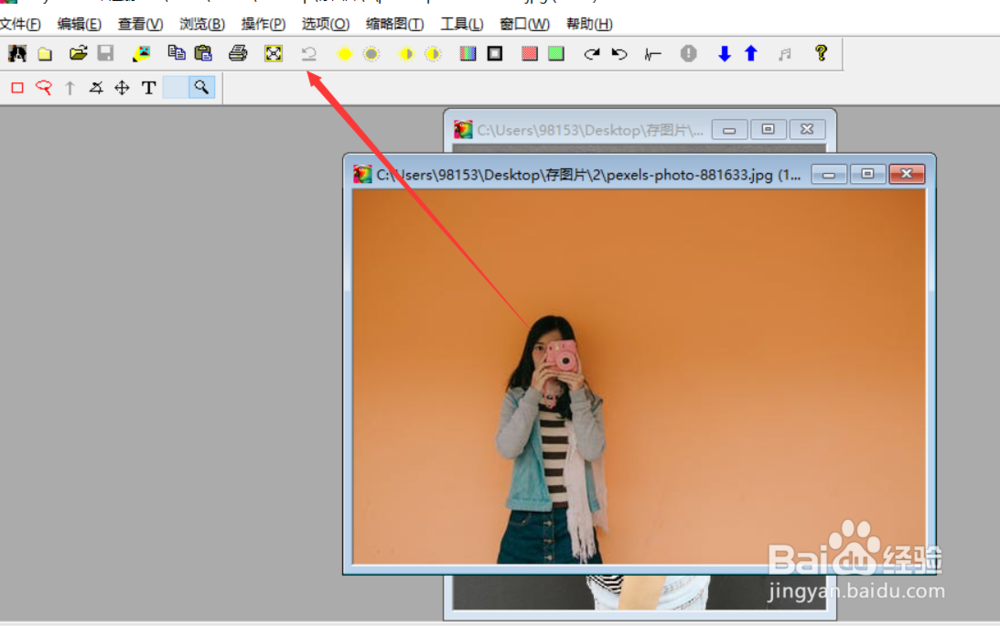1000x626 pixels.
Task: Select the browse binoculars icon
Action: (x=15, y=53)
